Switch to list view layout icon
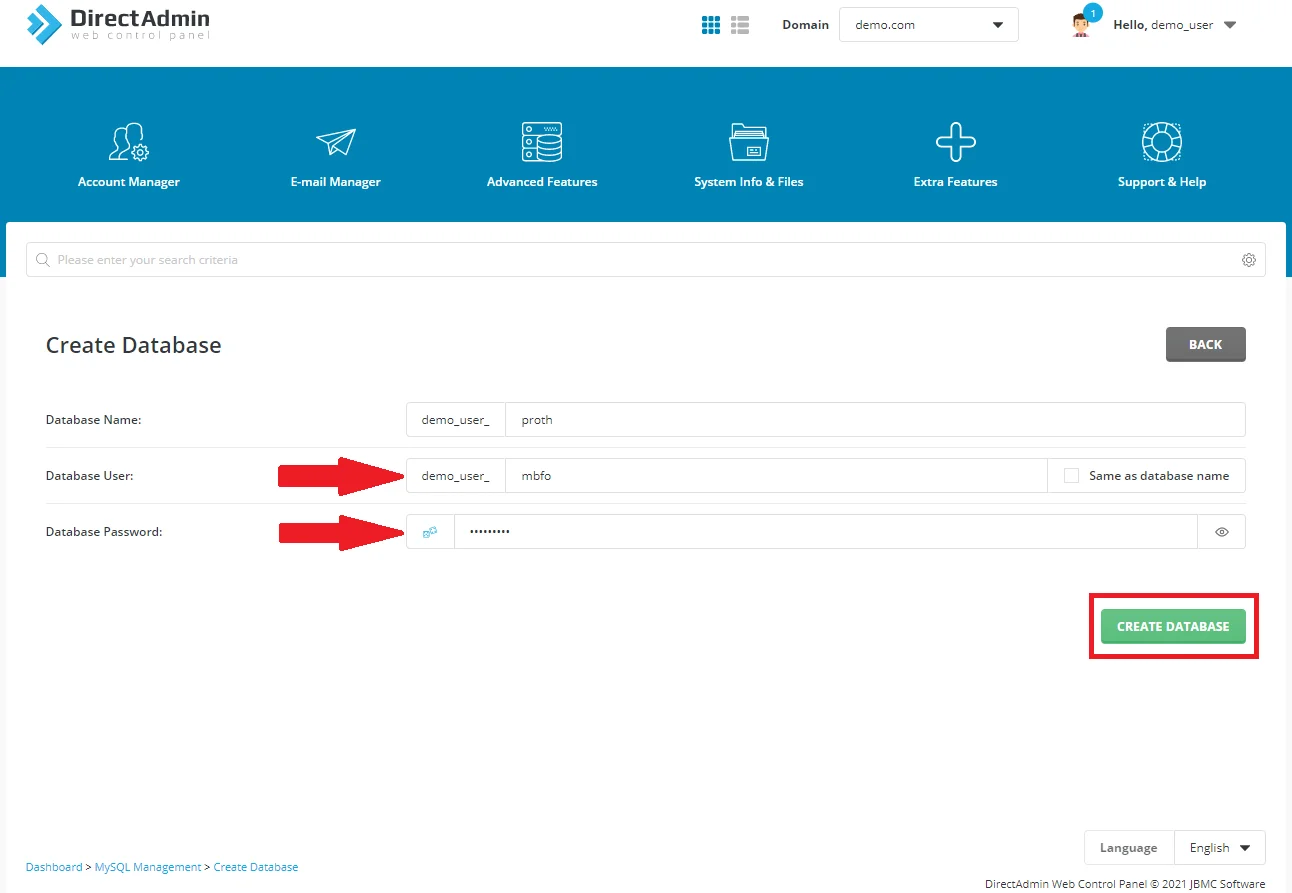 740,25
